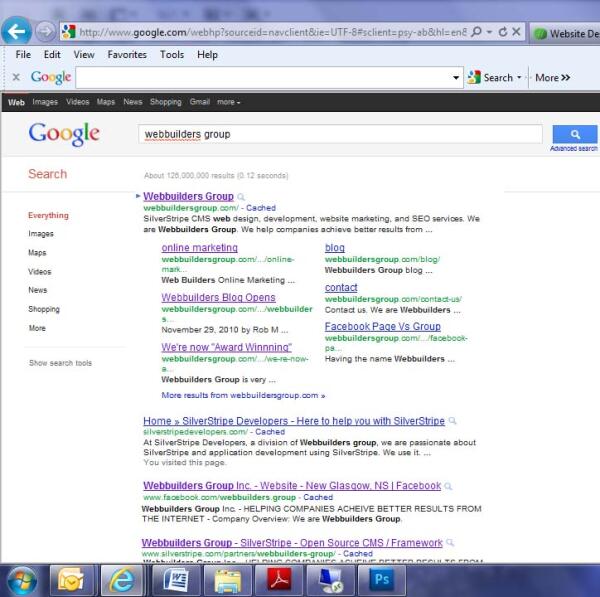This screenshot has height=597, width=600.
Task: Select Web in the black Google bar
Action: click(16, 102)
